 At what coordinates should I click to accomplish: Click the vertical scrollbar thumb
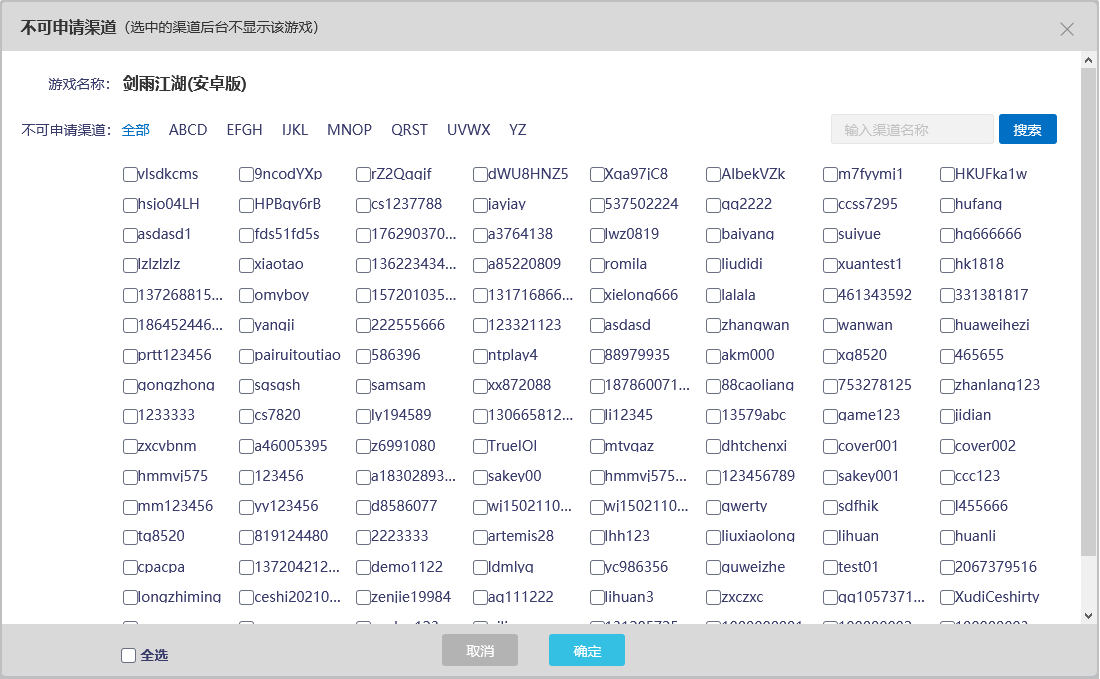(1088, 312)
